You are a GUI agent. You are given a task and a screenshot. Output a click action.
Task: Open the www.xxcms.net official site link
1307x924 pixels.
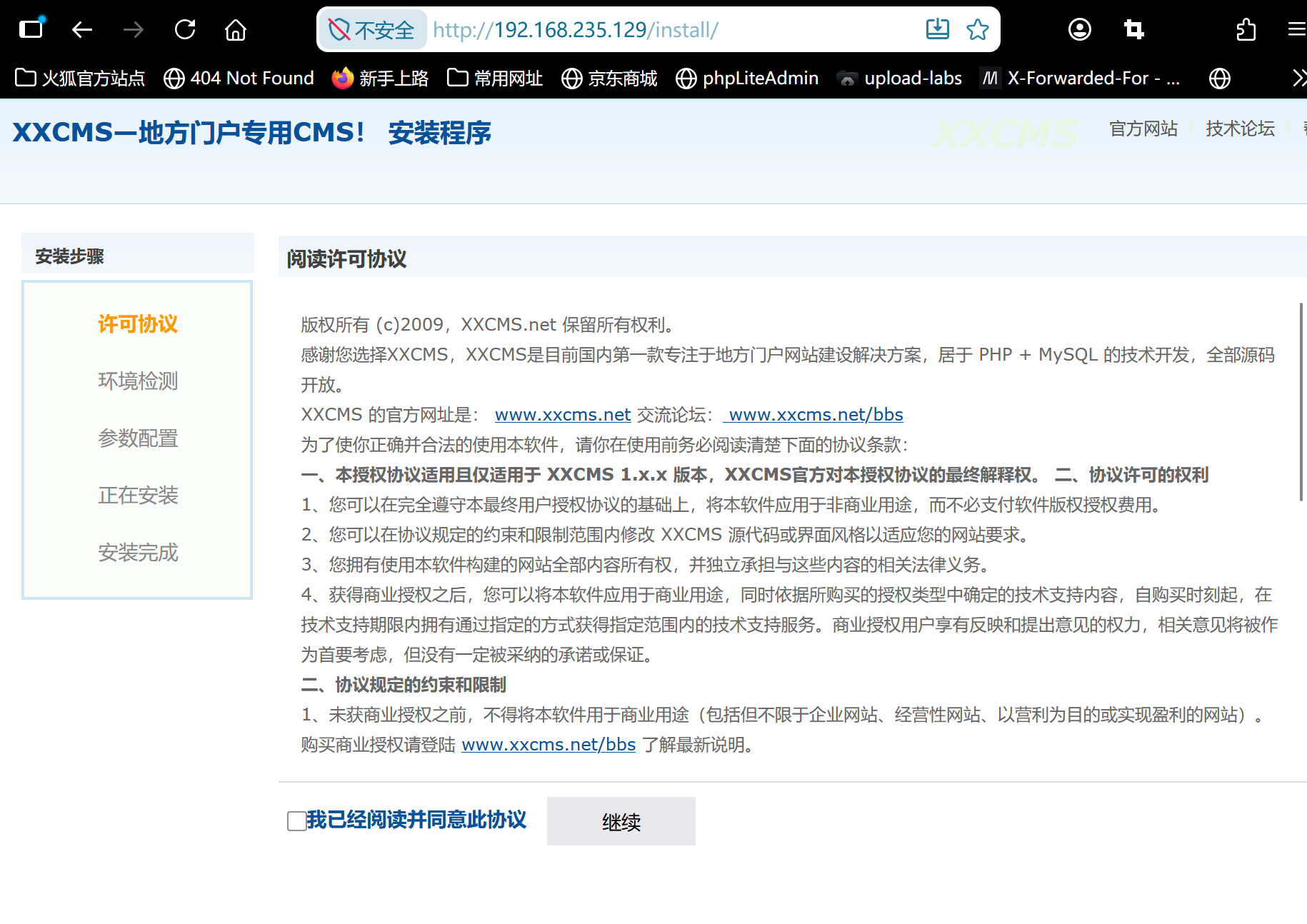(x=563, y=415)
